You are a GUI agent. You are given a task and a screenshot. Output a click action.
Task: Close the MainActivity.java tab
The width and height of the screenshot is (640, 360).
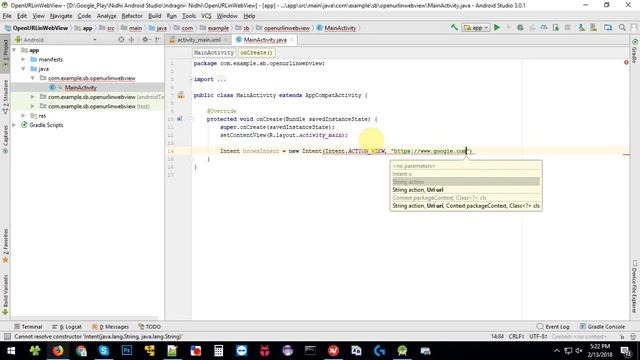[291, 40]
